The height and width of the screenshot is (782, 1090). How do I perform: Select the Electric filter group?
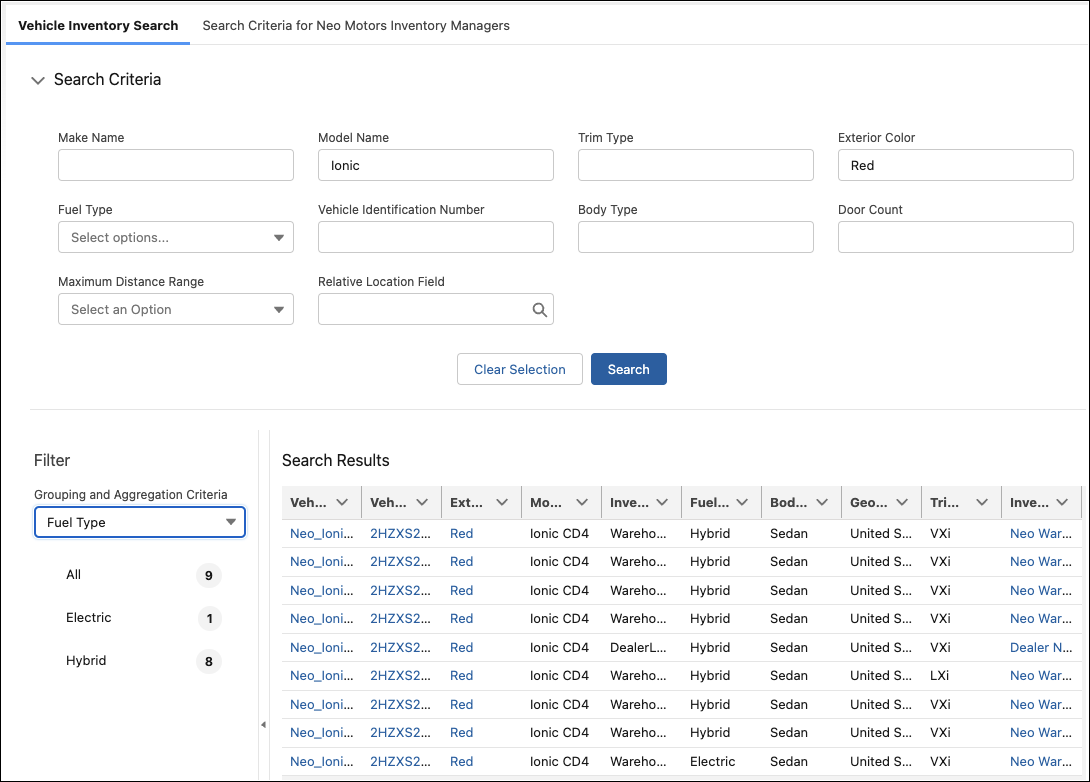(88, 618)
